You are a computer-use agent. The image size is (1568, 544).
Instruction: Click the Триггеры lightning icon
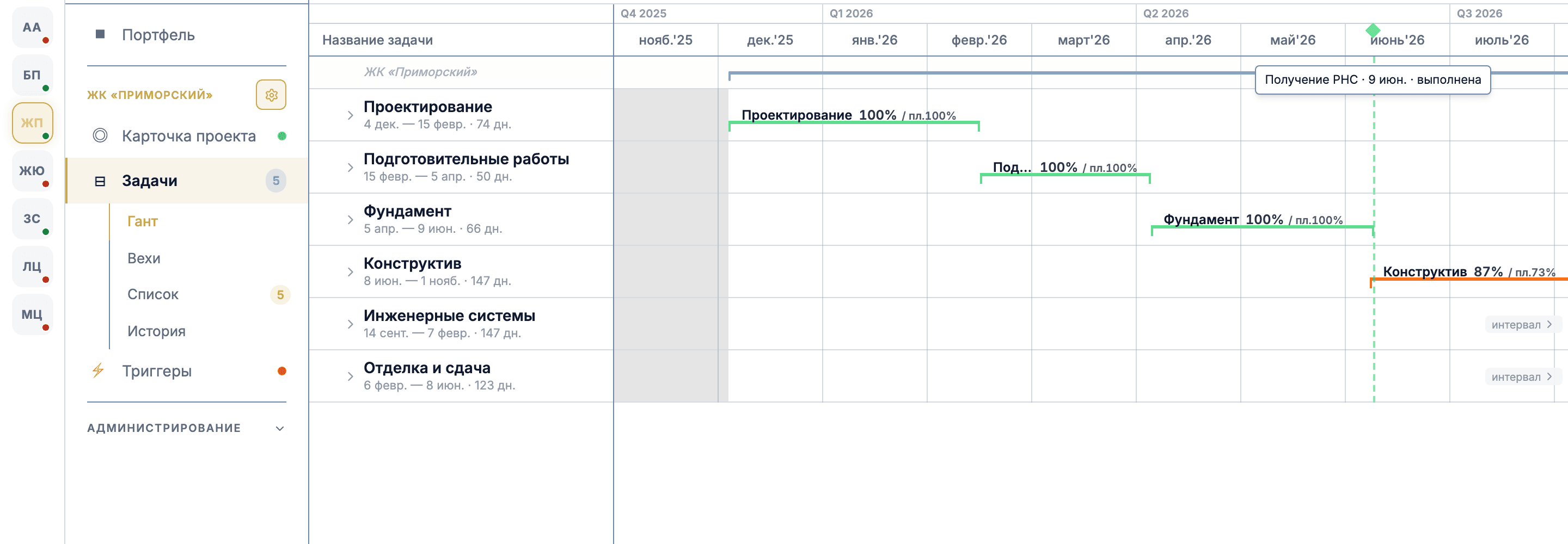coord(98,370)
